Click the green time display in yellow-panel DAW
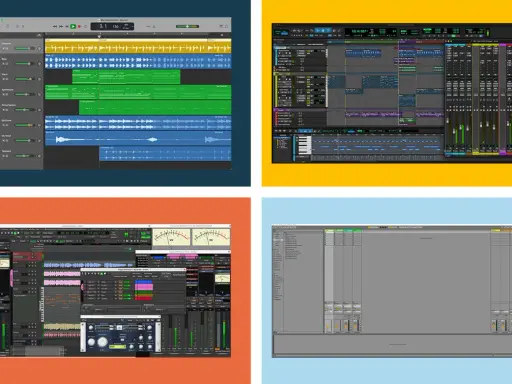 click(x=360, y=31)
